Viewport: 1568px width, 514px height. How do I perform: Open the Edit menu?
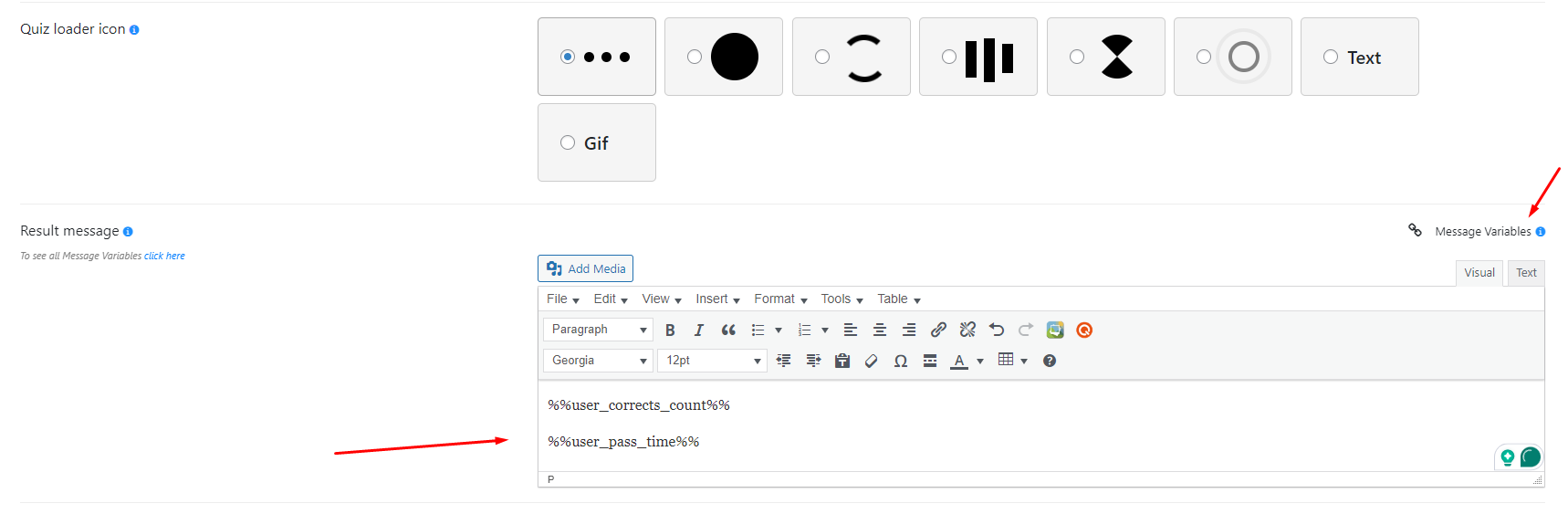click(611, 299)
